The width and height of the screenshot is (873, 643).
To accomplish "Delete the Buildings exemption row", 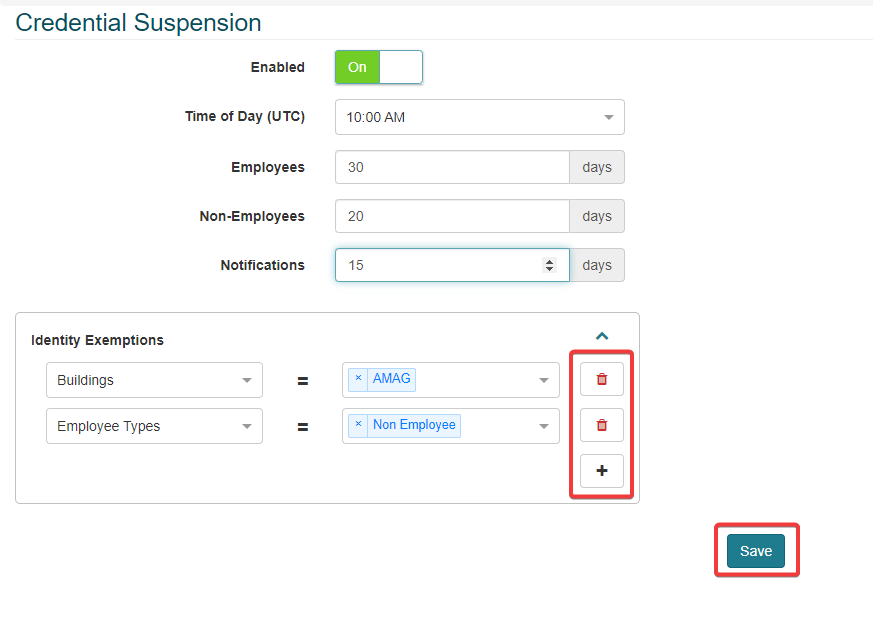I will click(601, 380).
